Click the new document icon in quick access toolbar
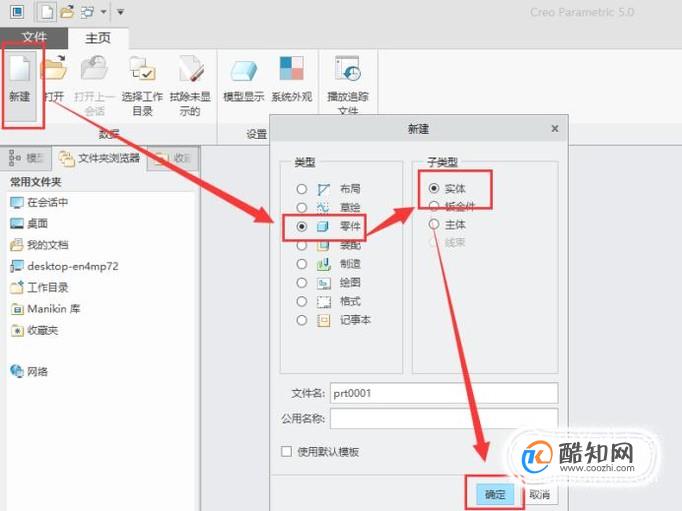Image resolution: width=682 pixels, height=511 pixels. point(46,12)
